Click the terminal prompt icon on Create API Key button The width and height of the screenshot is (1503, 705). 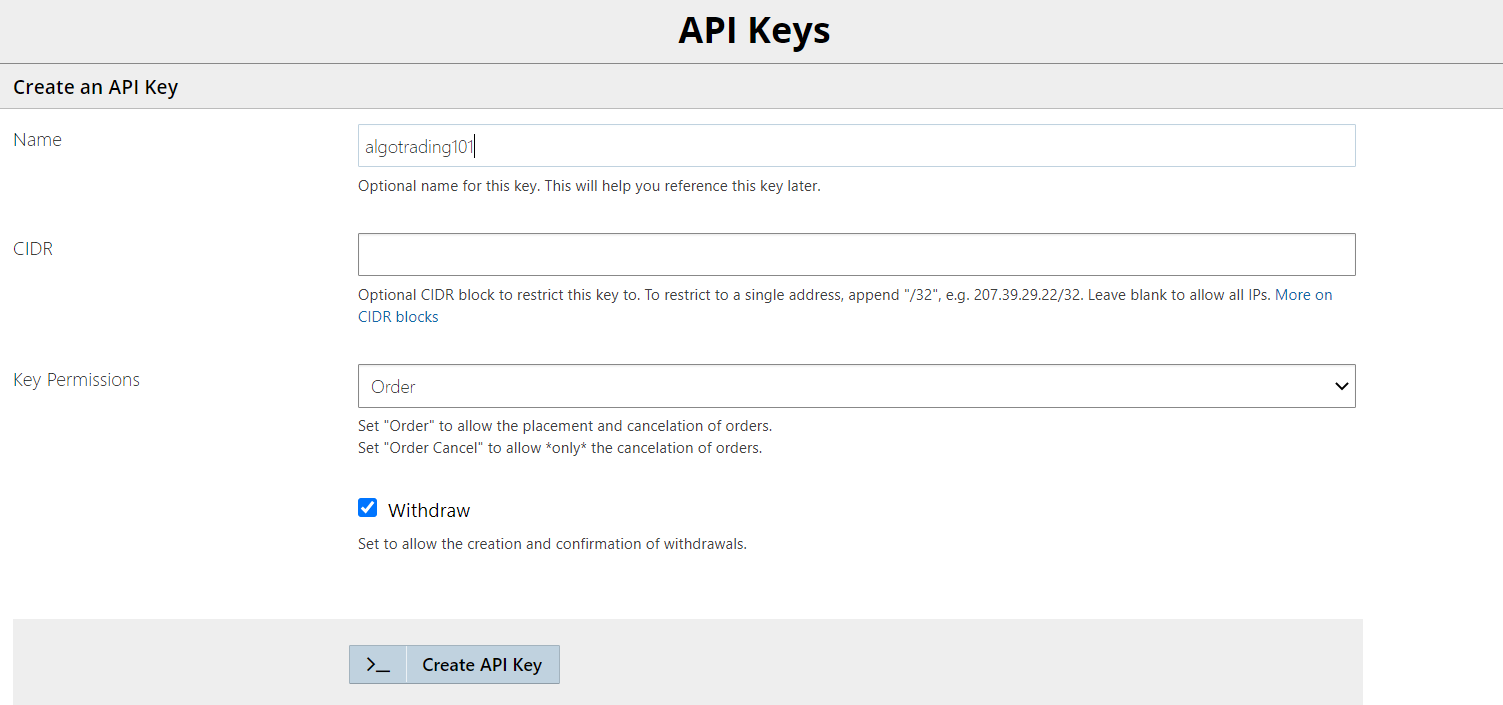click(378, 664)
